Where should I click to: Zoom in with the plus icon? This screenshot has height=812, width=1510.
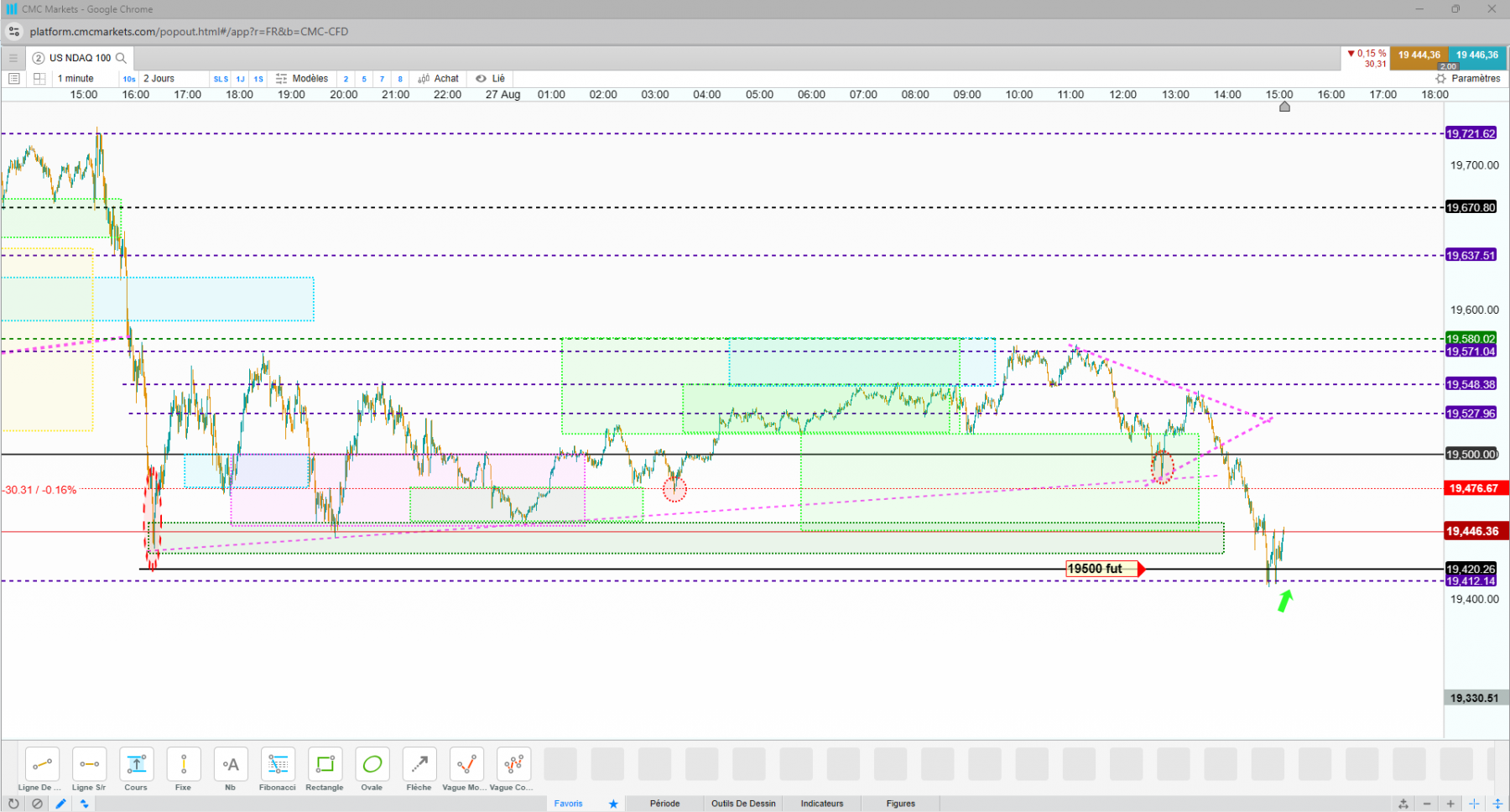tap(1450, 804)
